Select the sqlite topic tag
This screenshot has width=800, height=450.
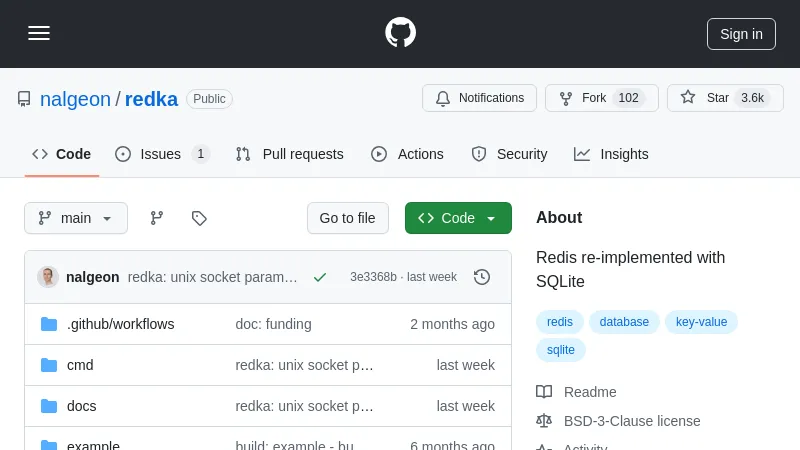(x=561, y=350)
